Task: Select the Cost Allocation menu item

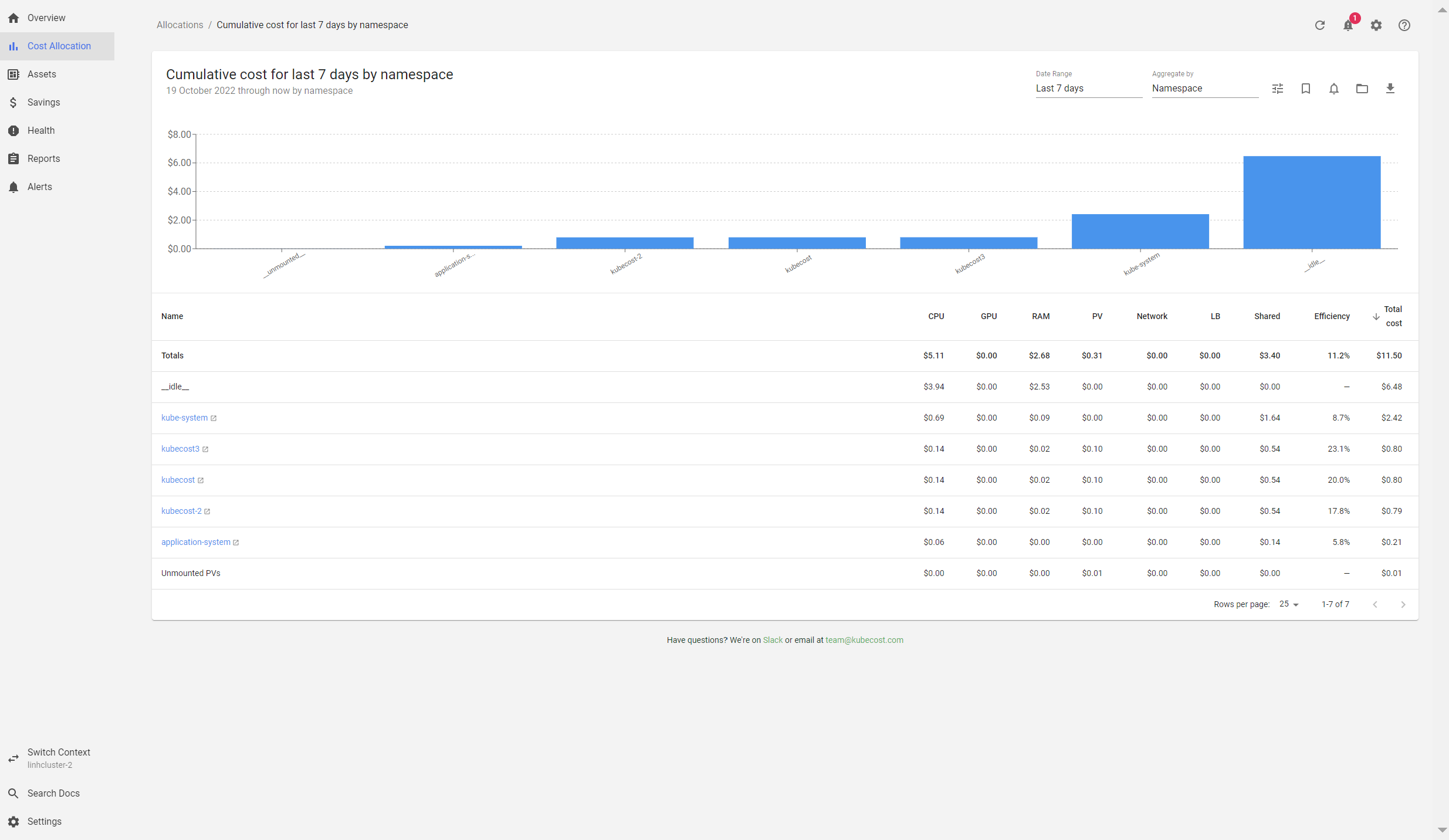Action: [59, 46]
